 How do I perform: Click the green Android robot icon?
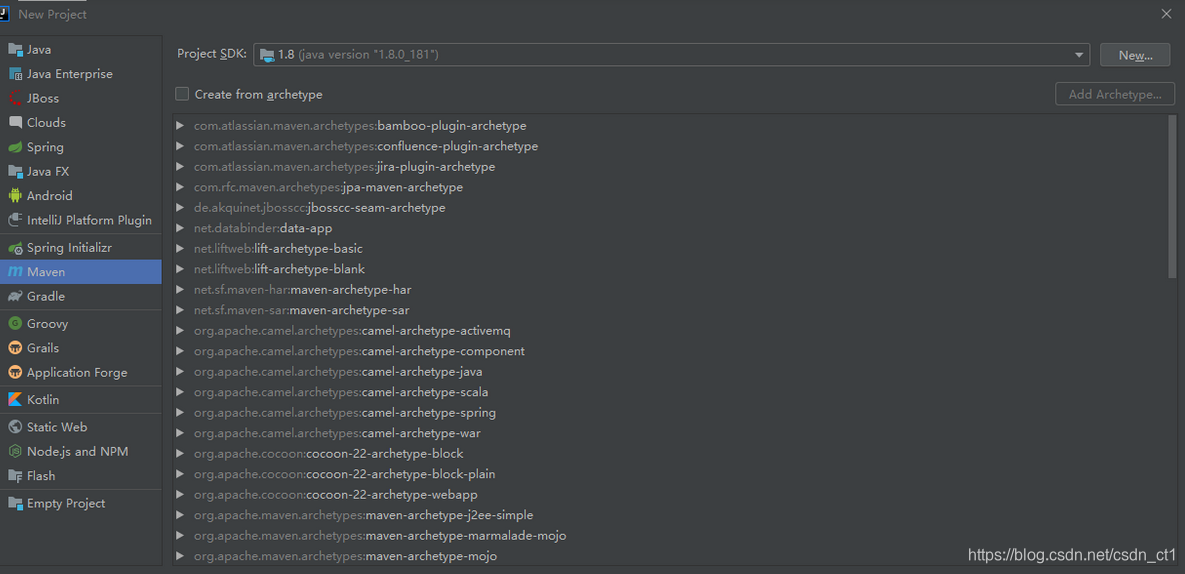[x=15, y=196]
